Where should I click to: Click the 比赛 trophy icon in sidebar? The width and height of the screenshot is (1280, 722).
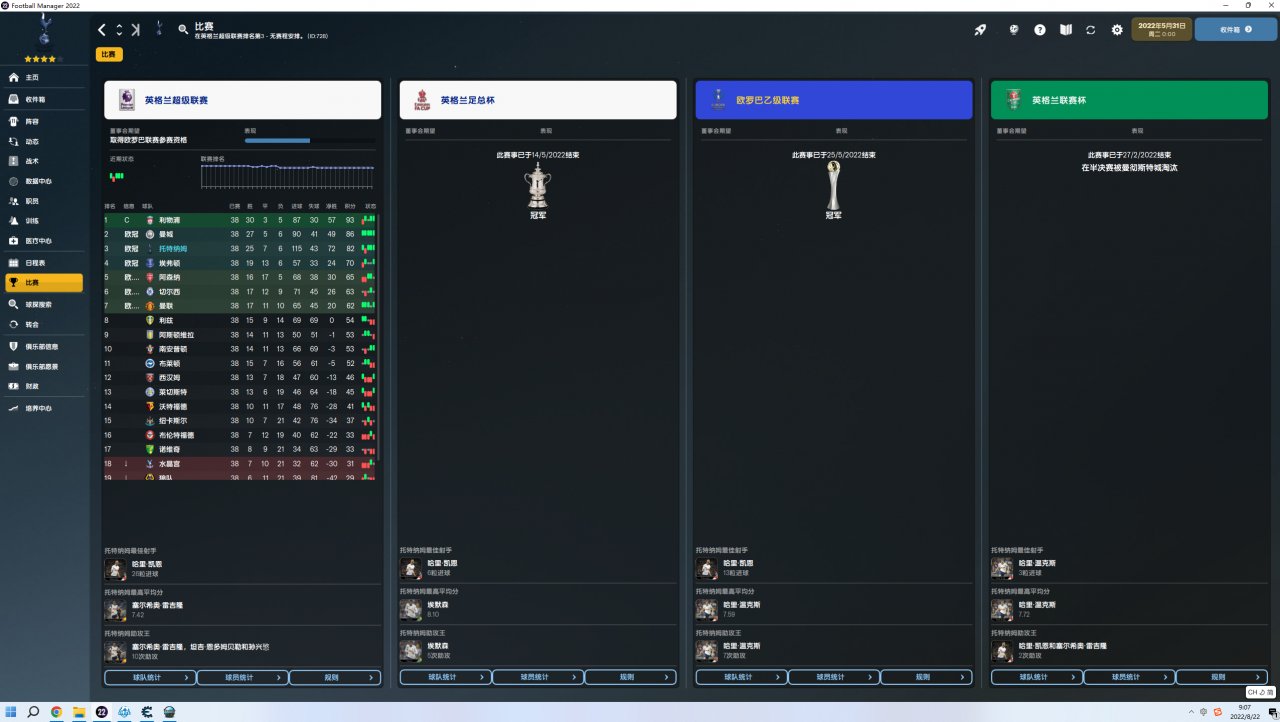(x=14, y=283)
